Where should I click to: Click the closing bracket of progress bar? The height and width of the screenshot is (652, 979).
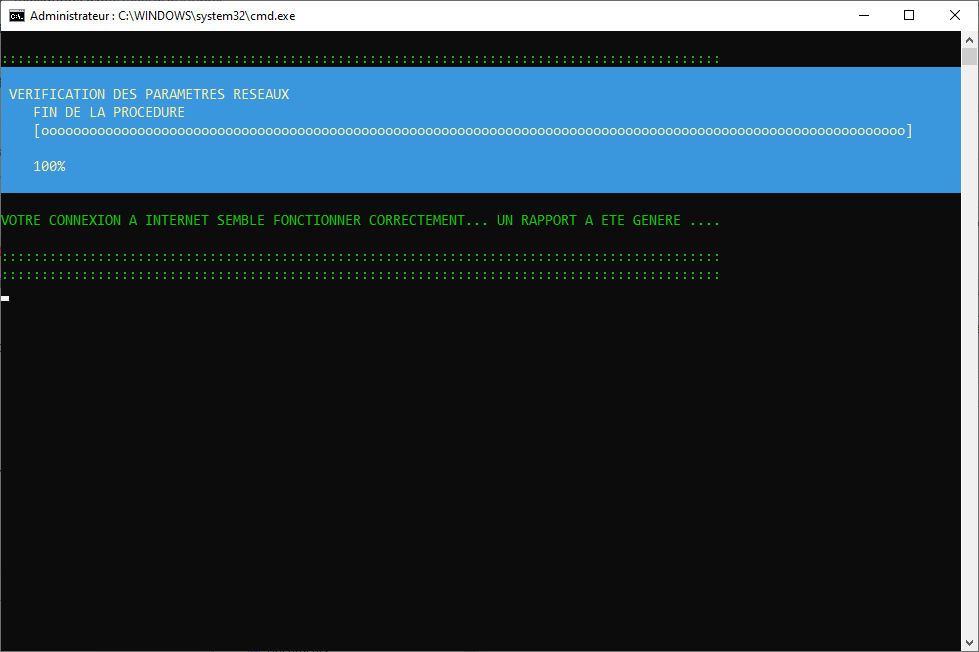[909, 131]
